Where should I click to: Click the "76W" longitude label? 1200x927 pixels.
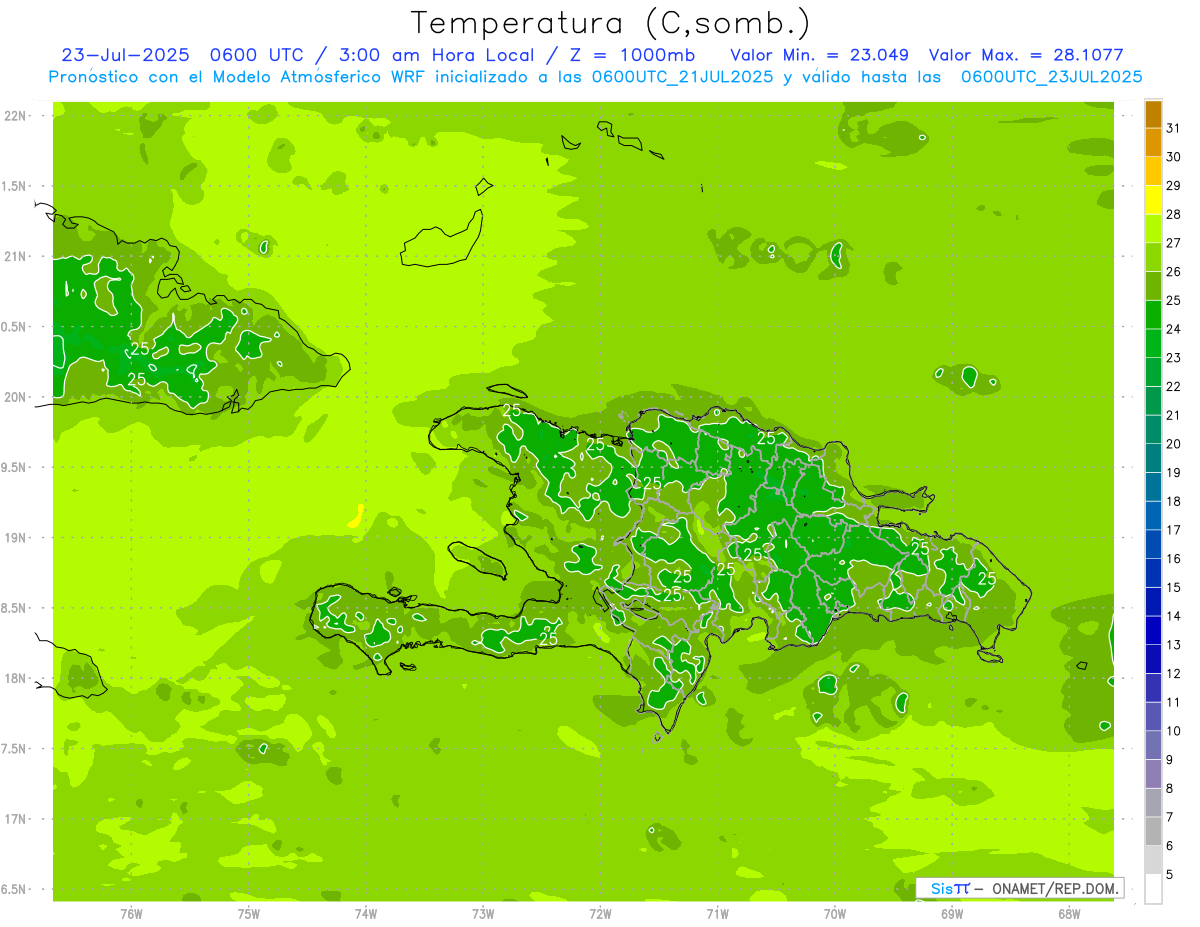click(x=131, y=913)
